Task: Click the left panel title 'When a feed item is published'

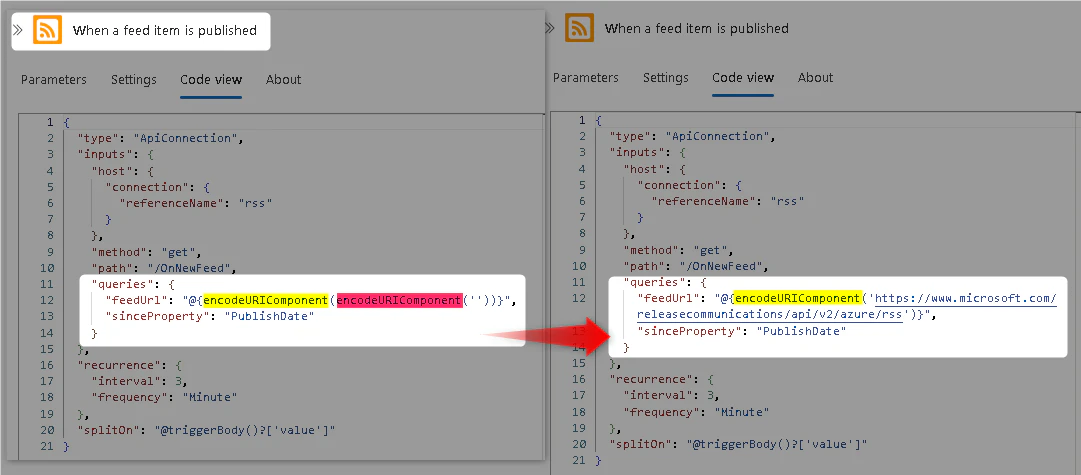Action: click(x=165, y=30)
